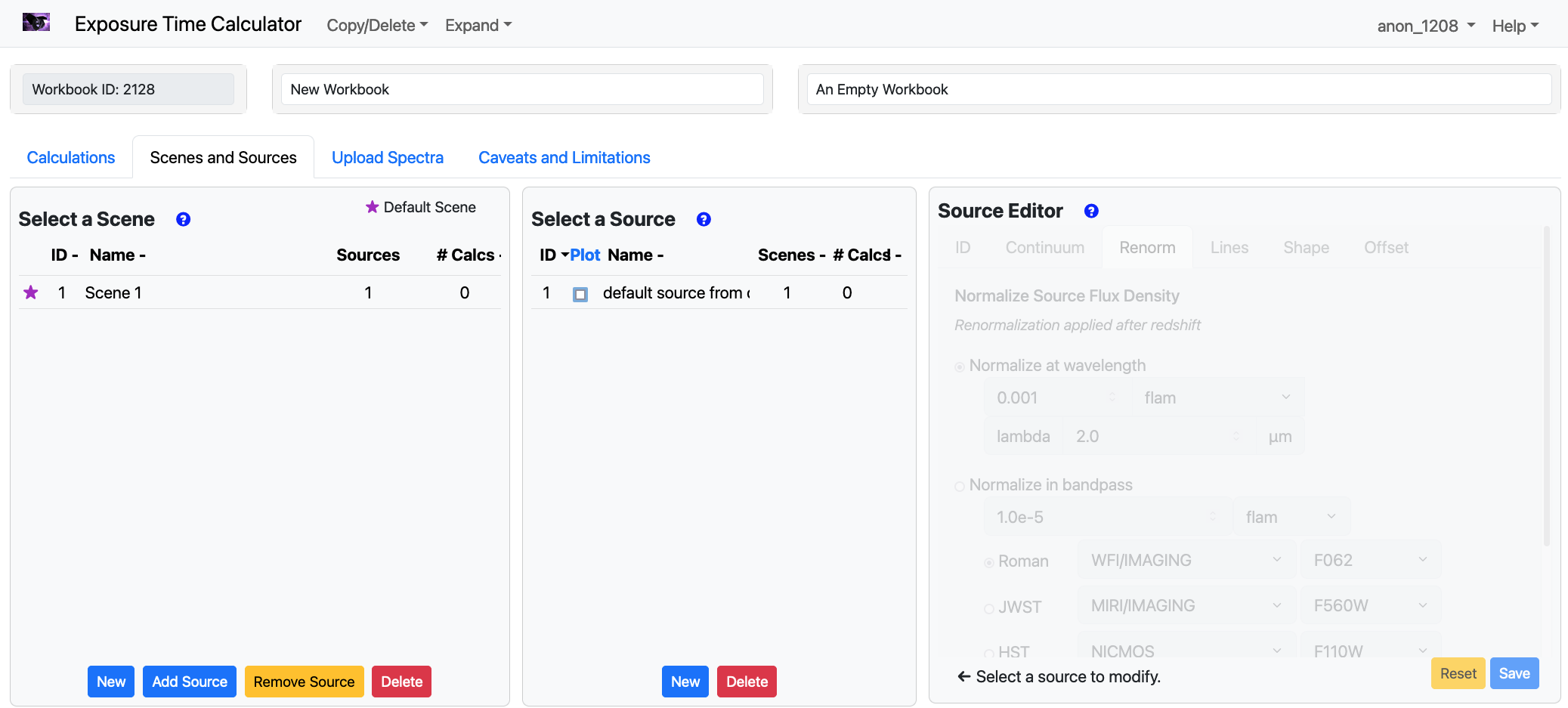1568x708 pixels.
Task: Click the New Workbook name field
Action: point(522,89)
